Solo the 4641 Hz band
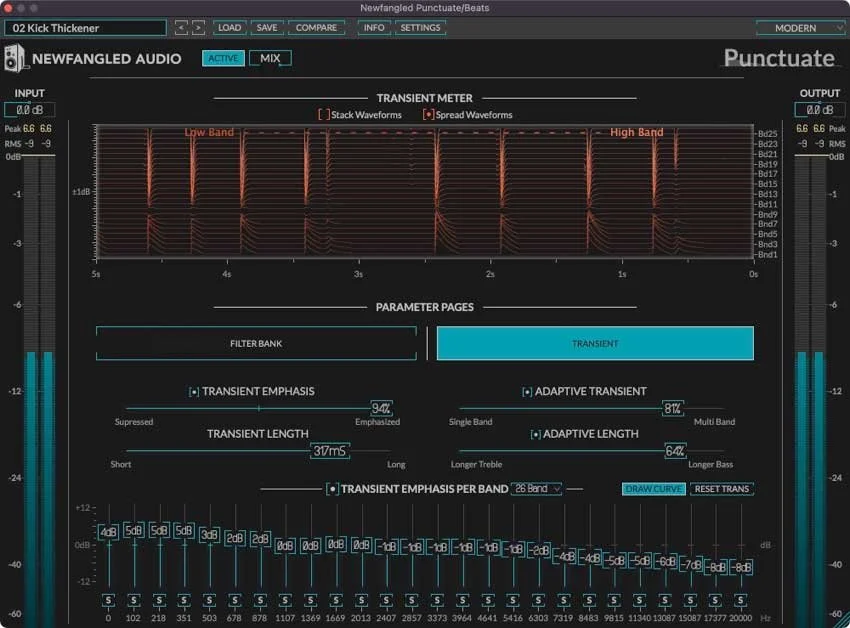This screenshot has width=850, height=628. [488, 600]
